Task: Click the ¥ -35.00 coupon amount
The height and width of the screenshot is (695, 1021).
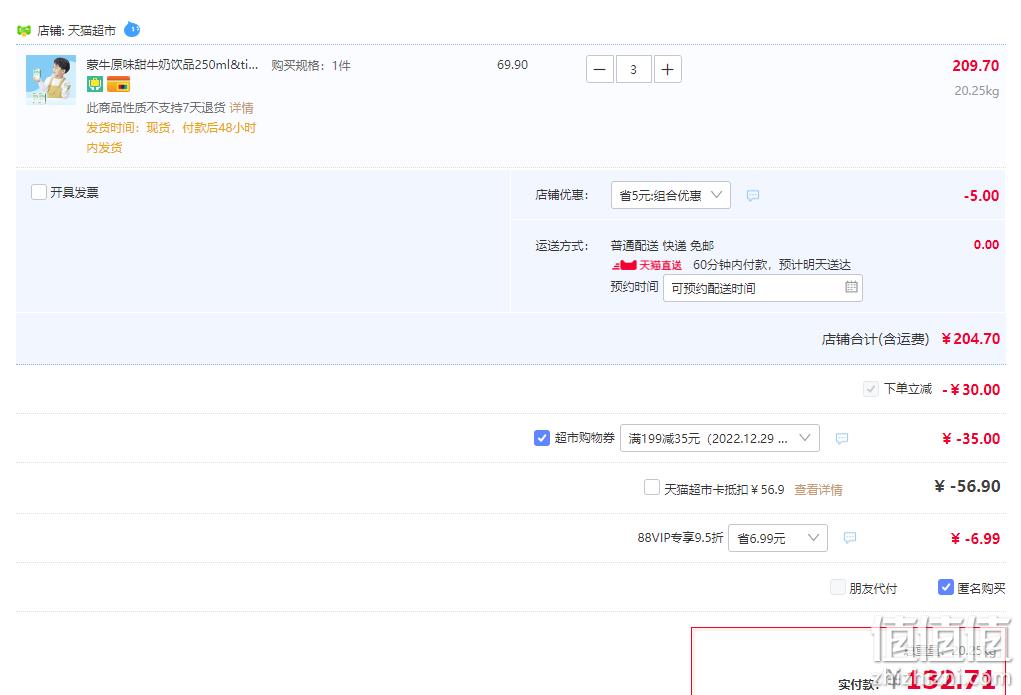Action: 971,438
